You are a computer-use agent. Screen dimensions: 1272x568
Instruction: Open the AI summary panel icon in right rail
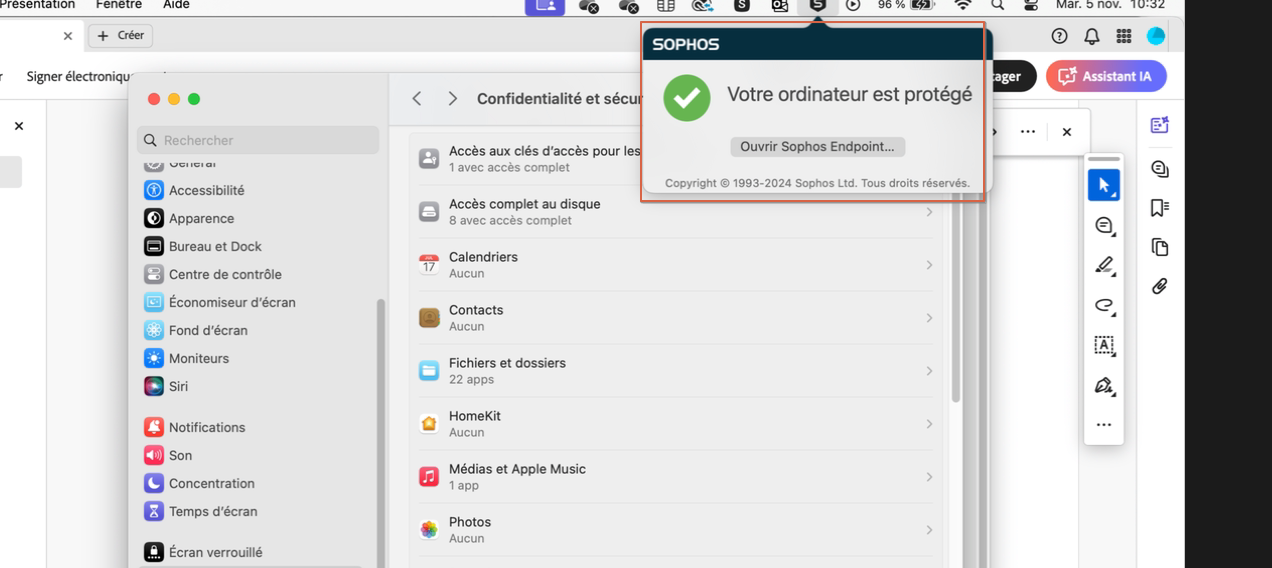[1159, 125]
